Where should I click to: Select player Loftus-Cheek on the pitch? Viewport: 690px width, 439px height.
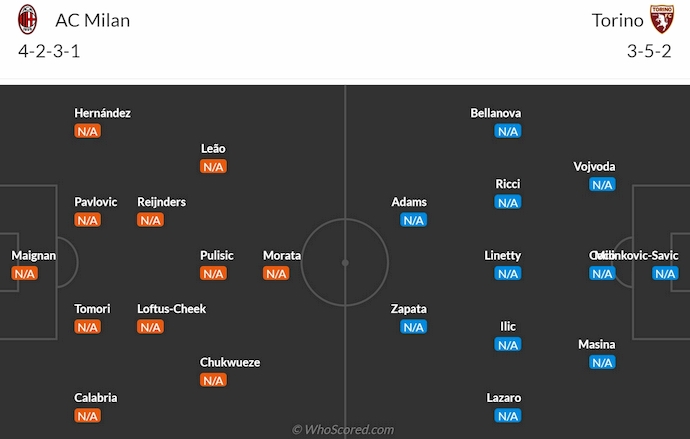(171, 309)
